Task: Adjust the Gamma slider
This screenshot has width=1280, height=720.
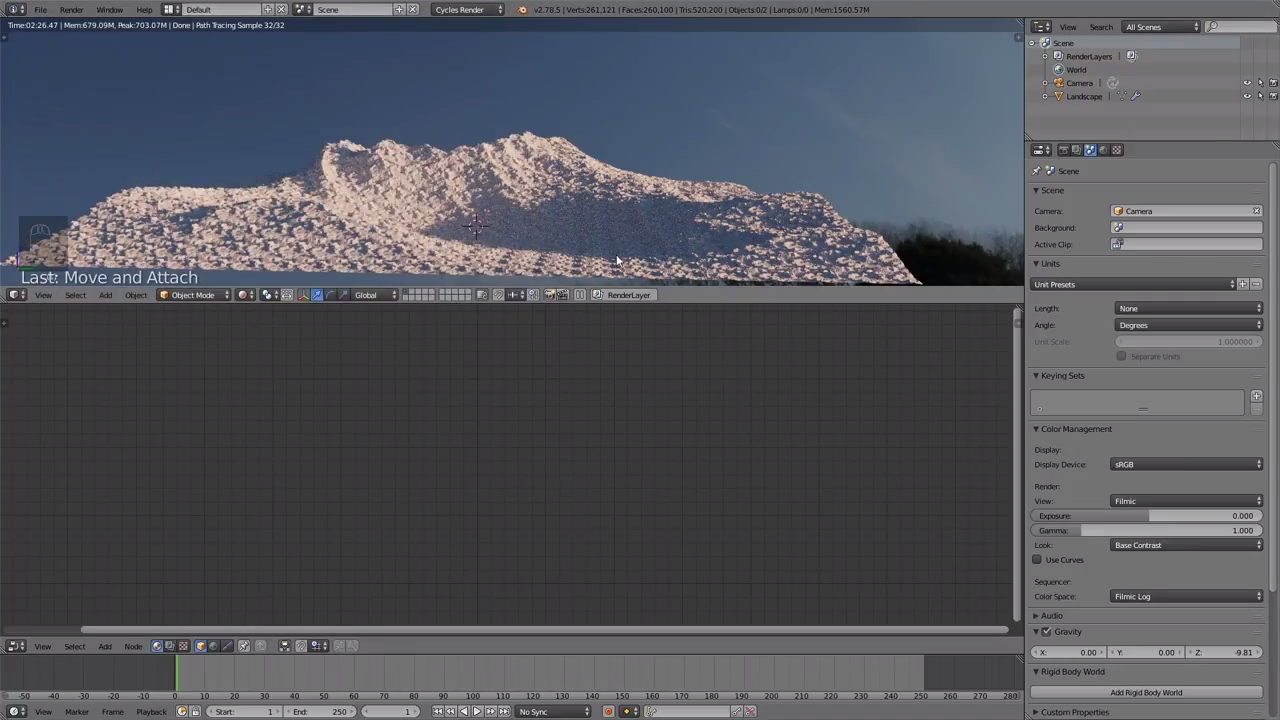Action: pos(1146,531)
